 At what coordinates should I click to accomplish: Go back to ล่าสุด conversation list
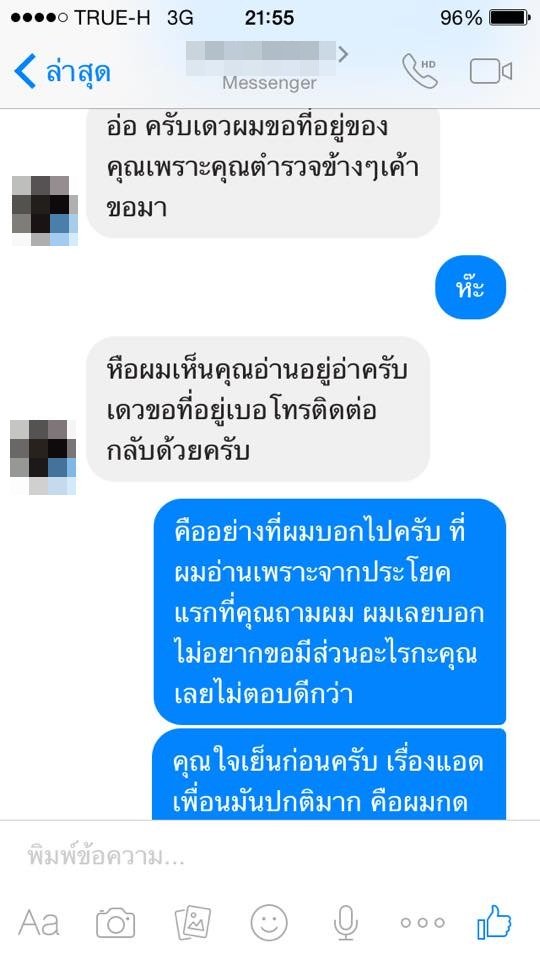click(62, 71)
